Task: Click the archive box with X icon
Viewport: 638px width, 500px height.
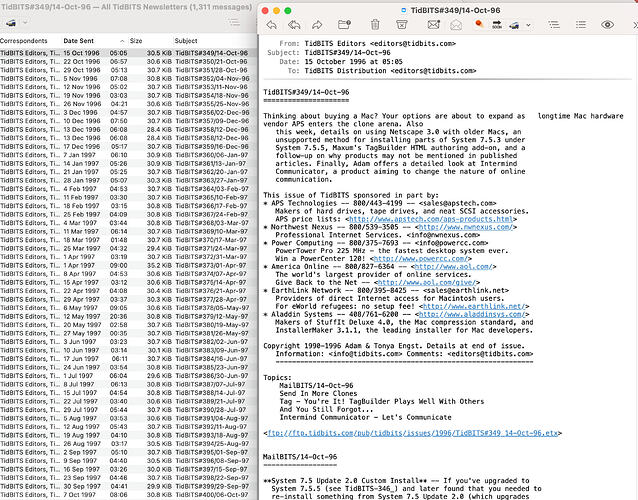Action: pyautogui.click(x=402, y=25)
